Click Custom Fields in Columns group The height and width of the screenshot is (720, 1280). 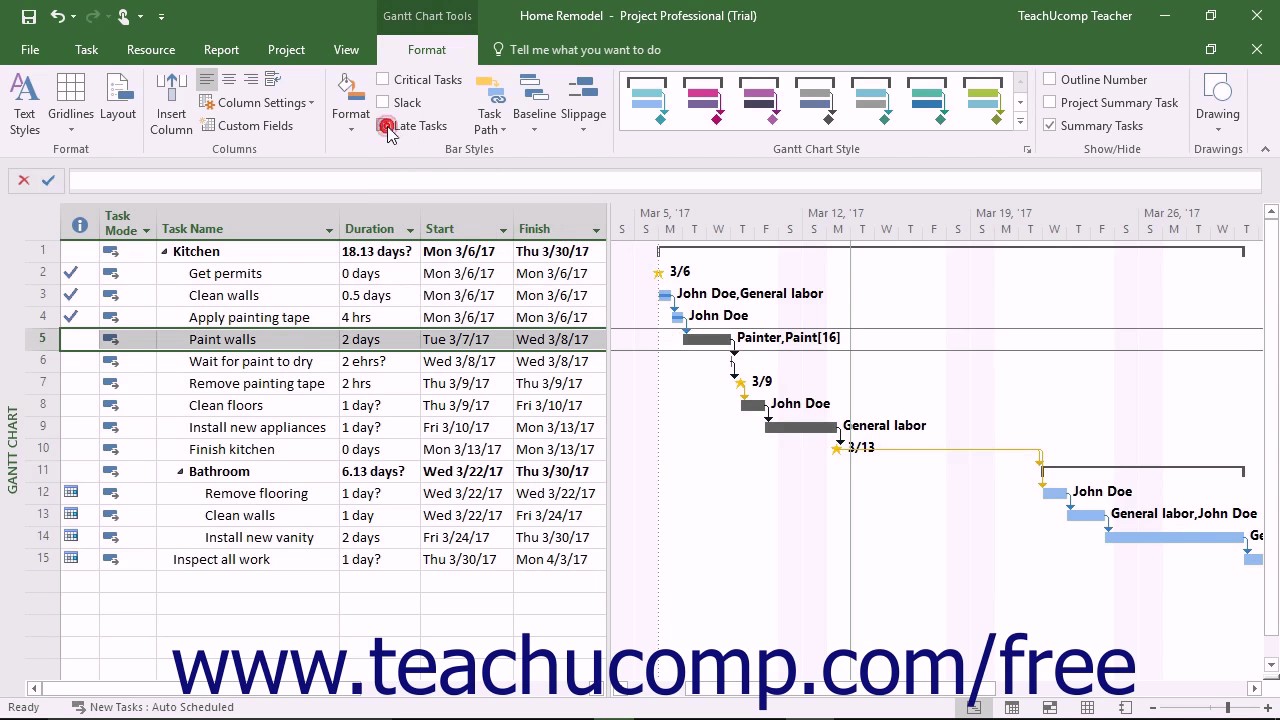[x=246, y=126]
